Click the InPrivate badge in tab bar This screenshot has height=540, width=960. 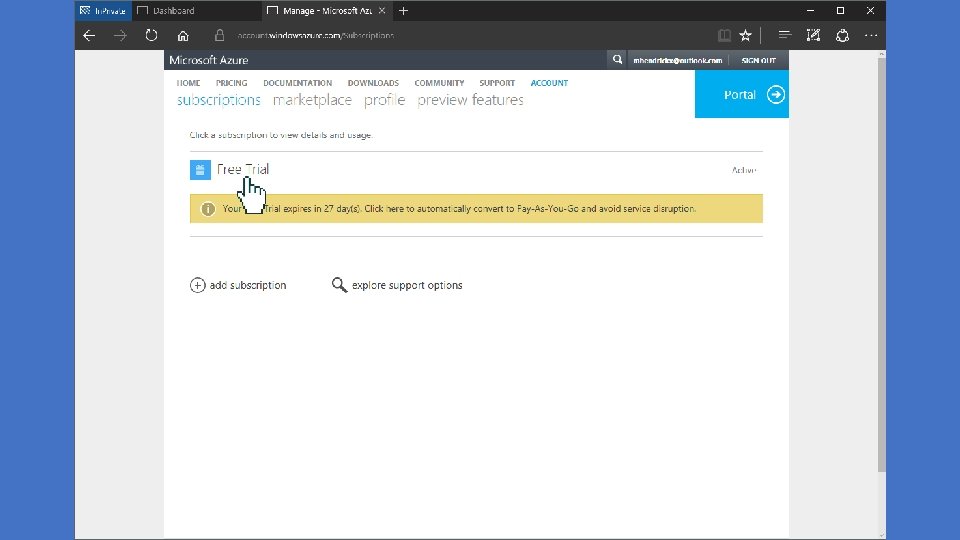tap(103, 10)
